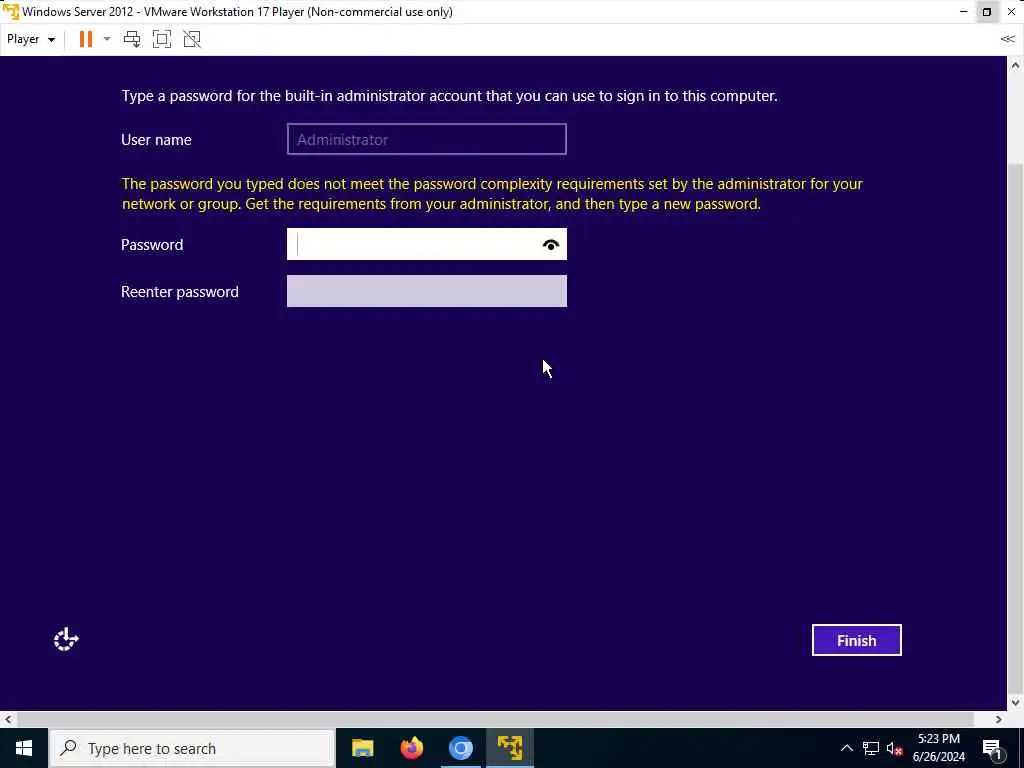Open the Player menu
This screenshot has width=1024, height=768.
coord(31,39)
